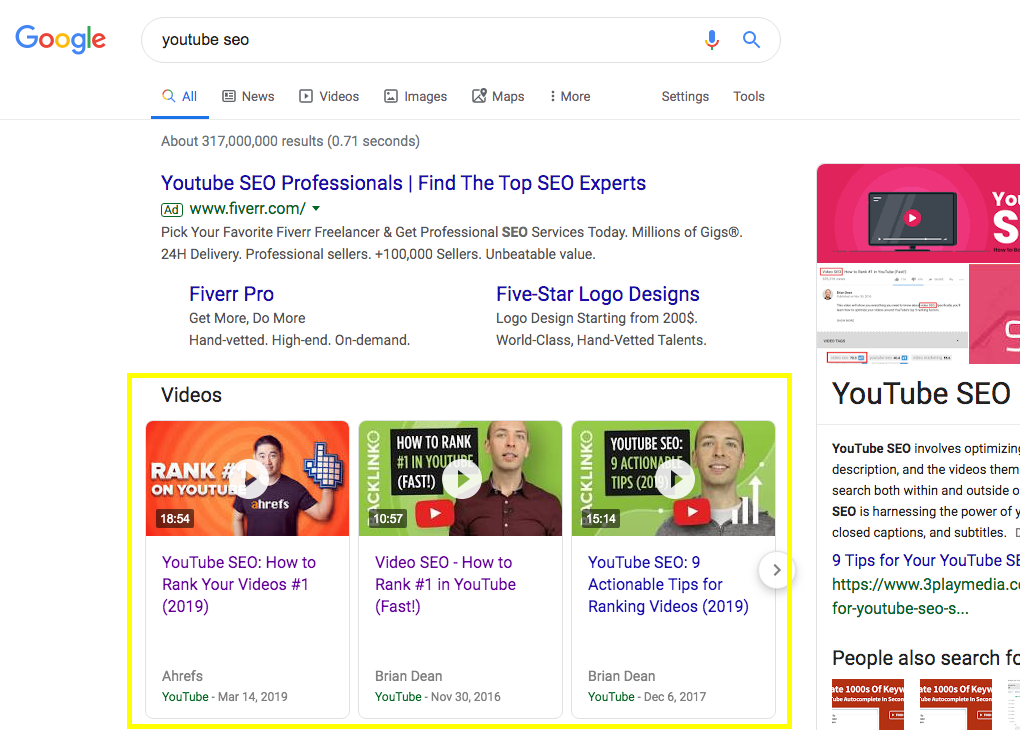Open Youtube SEO Professionals ad headline
Image resolution: width=1020 pixels, height=730 pixels.
403,183
